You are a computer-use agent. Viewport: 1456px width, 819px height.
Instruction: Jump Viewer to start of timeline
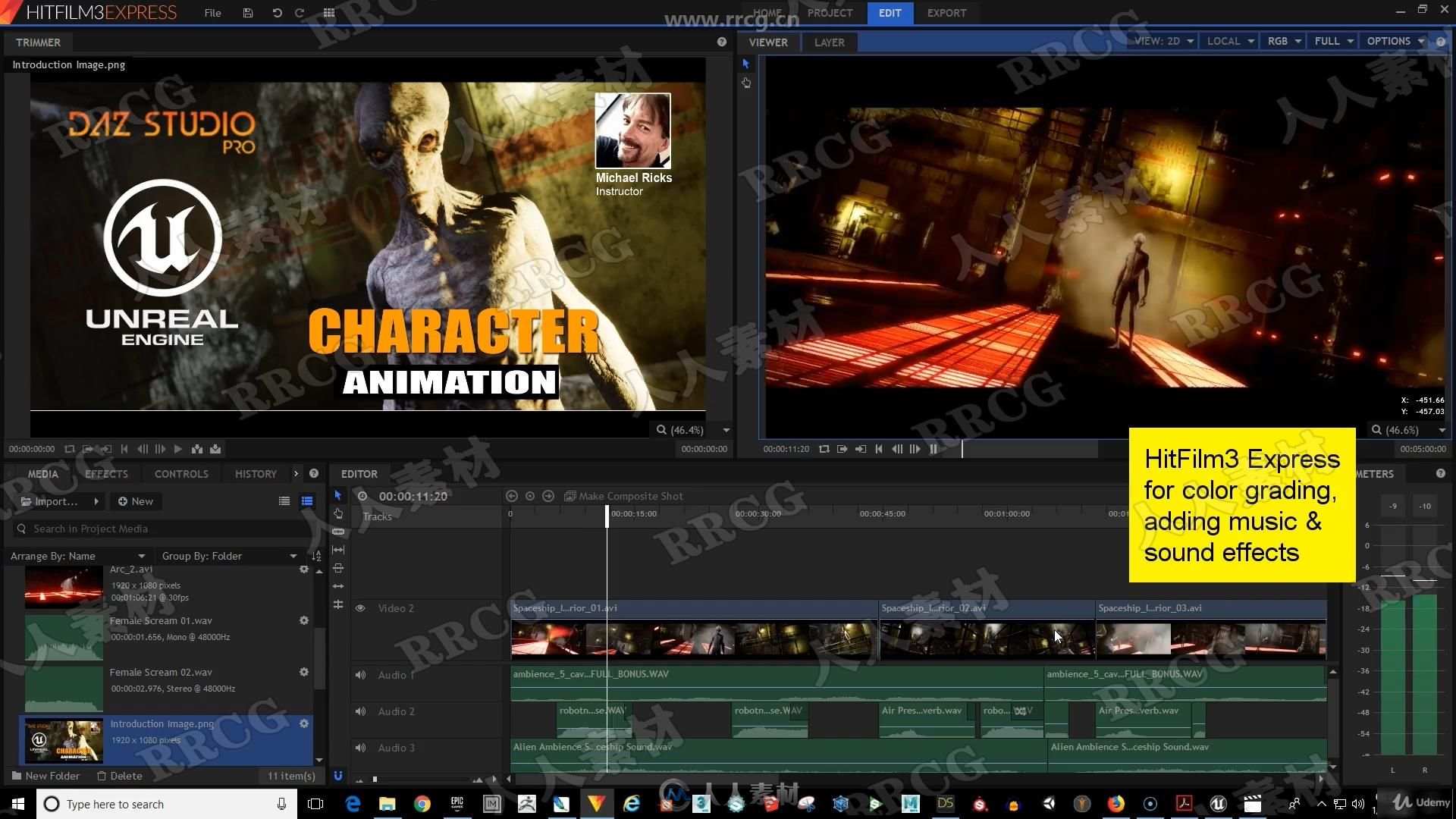(x=879, y=449)
